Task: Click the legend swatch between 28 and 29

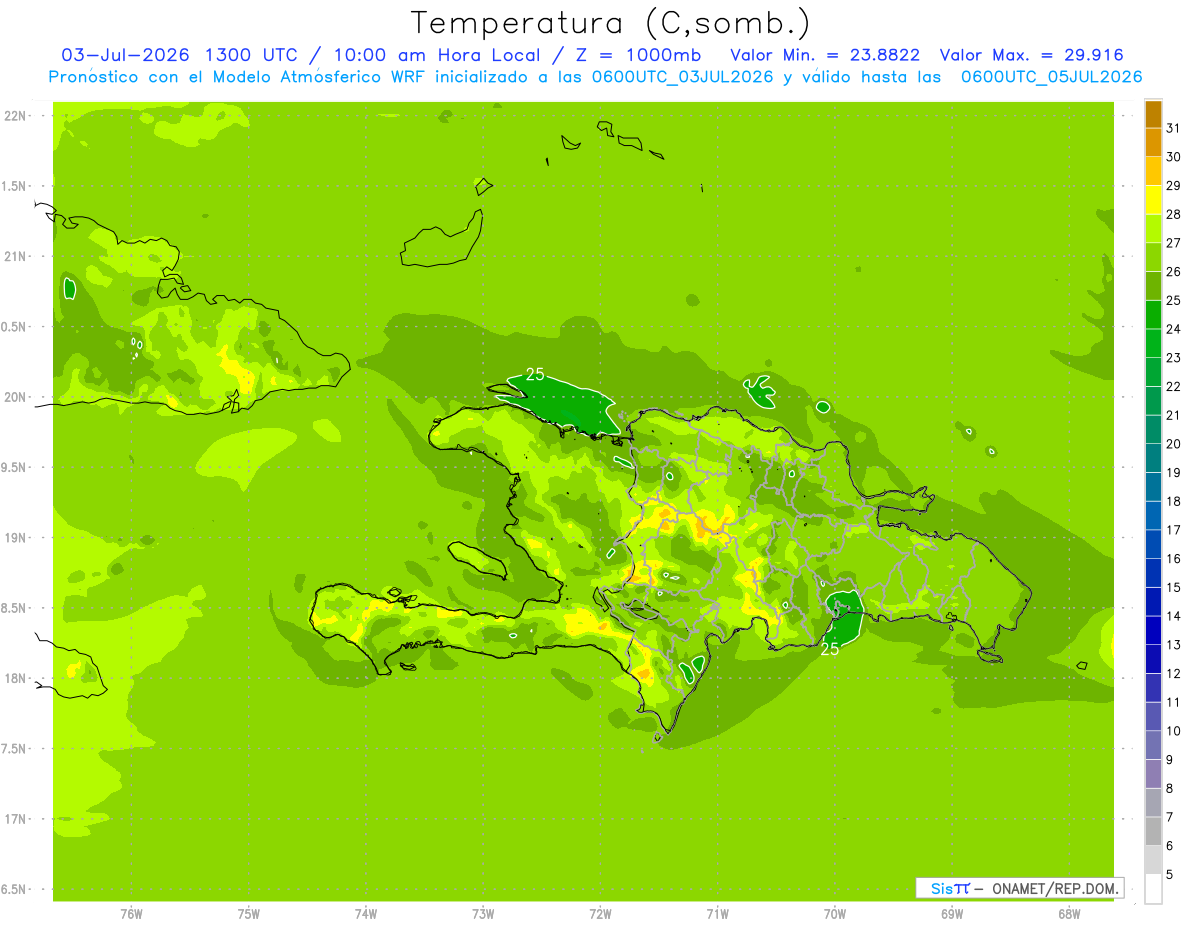Action: click(1153, 200)
